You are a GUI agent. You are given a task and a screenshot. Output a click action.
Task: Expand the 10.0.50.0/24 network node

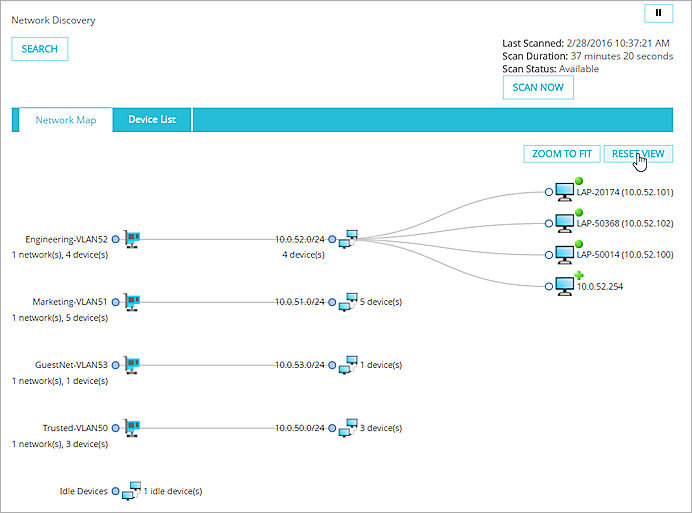click(x=332, y=428)
